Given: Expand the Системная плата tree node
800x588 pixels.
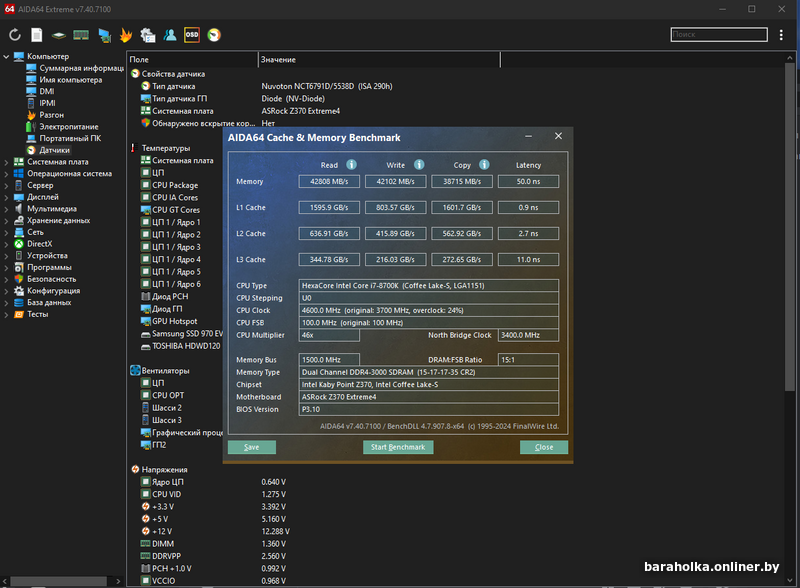Looking at the screenshot, I should [x=6, y=162].
